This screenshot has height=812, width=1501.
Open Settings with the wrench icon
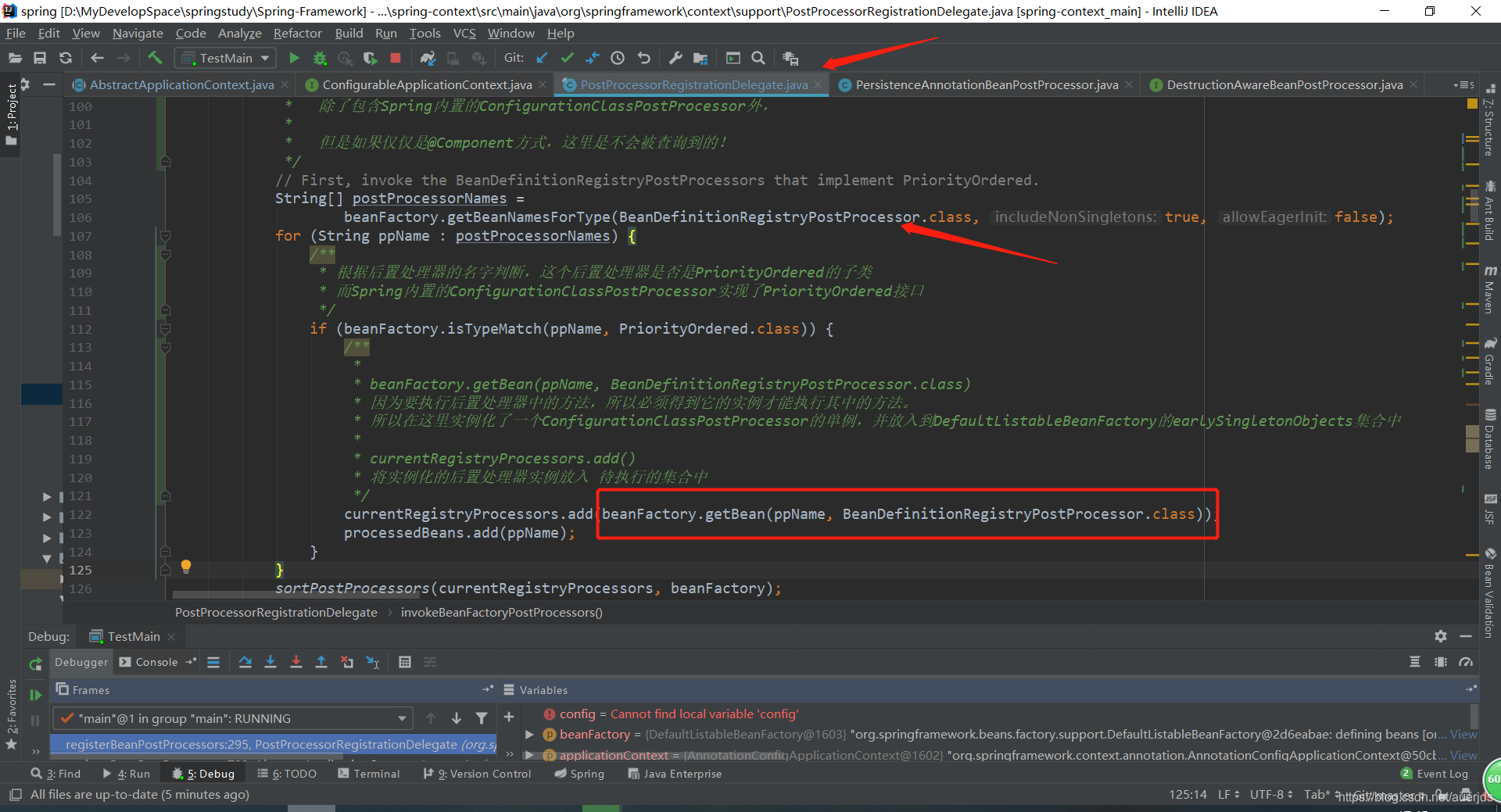[675, 58]
